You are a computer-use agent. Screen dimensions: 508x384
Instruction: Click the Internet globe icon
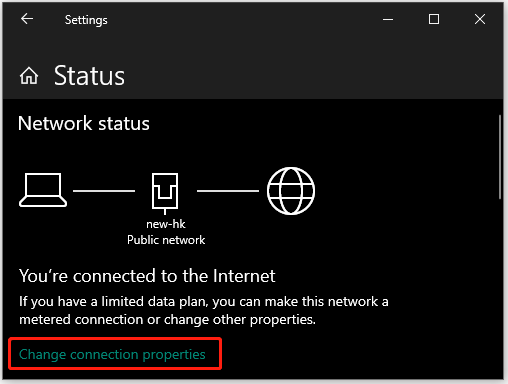tap(291, 191)
